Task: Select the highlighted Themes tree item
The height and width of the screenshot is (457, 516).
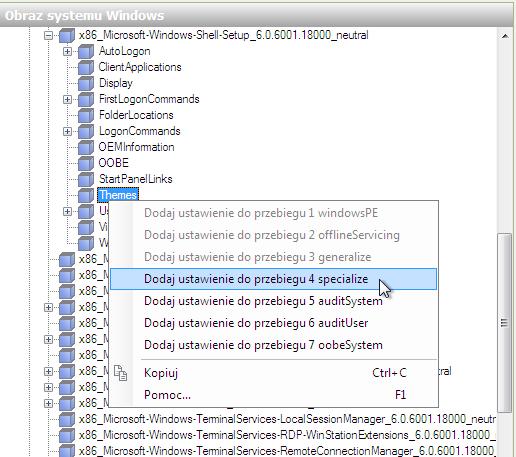Action: pos(118,195)
